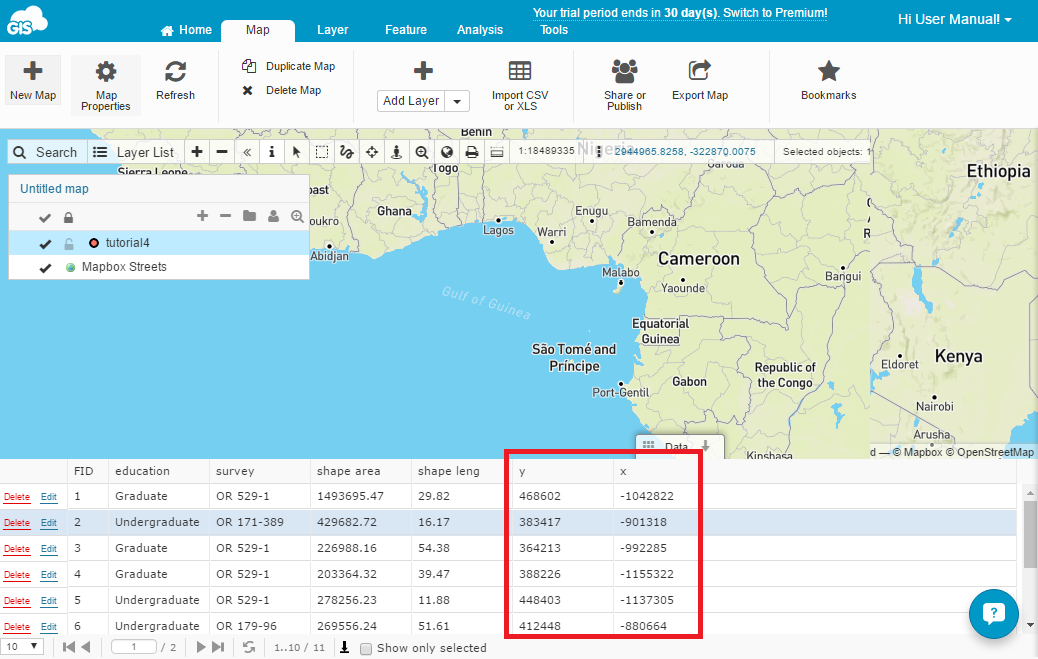The image size is (1038, 659).
Task: Open the Hi User Manual account menu
Action: tap(955, 19)
